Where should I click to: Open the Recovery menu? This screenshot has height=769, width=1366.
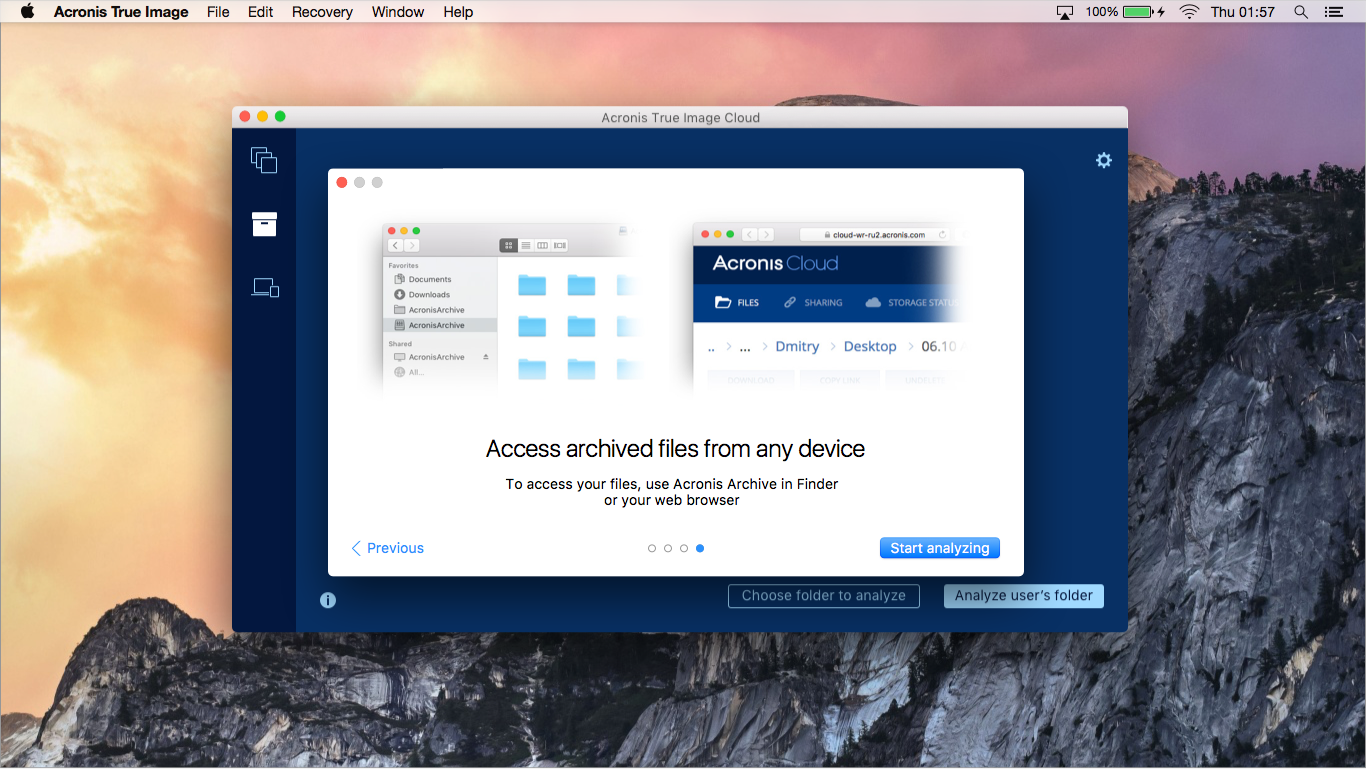[x=322, y=12]
